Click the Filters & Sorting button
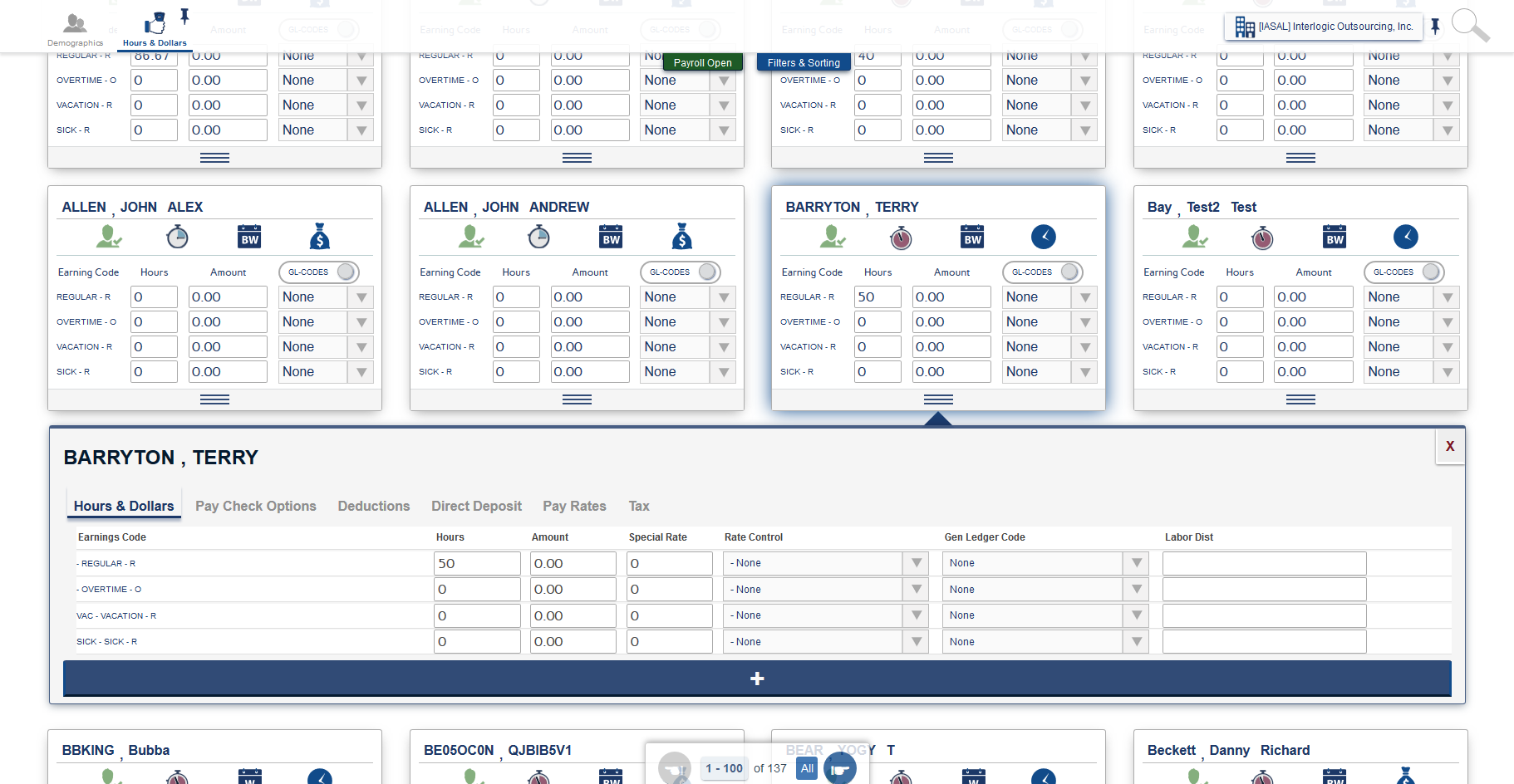Screen dimensions: 1514x784 click(803, 63)
